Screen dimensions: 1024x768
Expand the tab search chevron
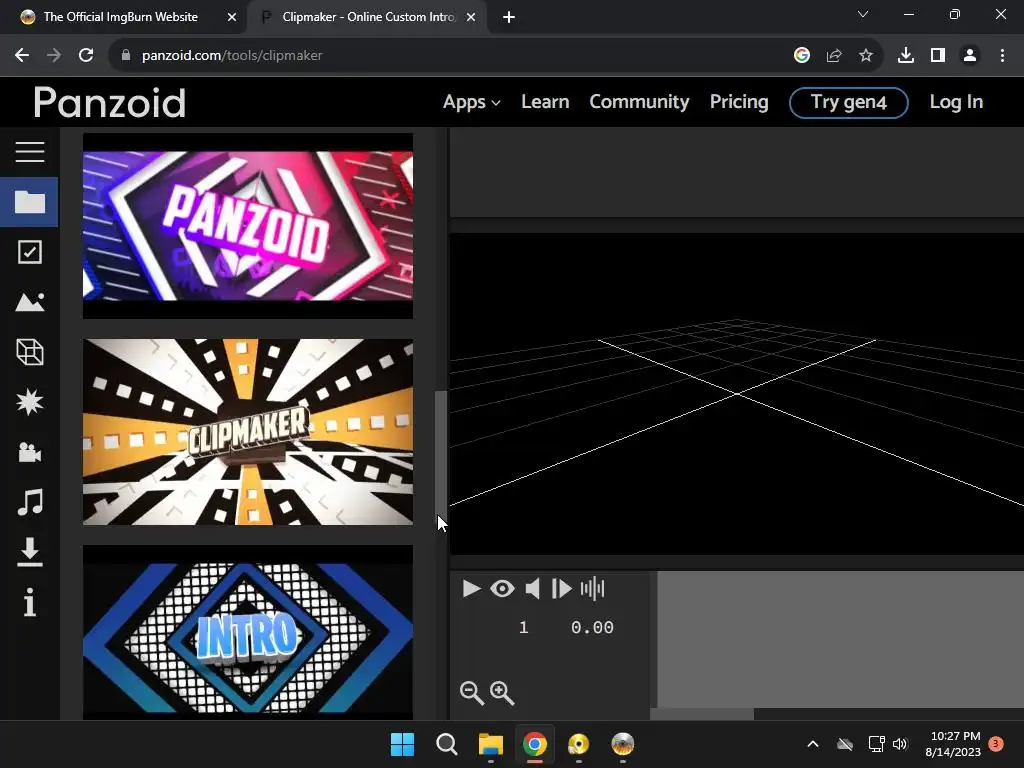click(863, 14)
